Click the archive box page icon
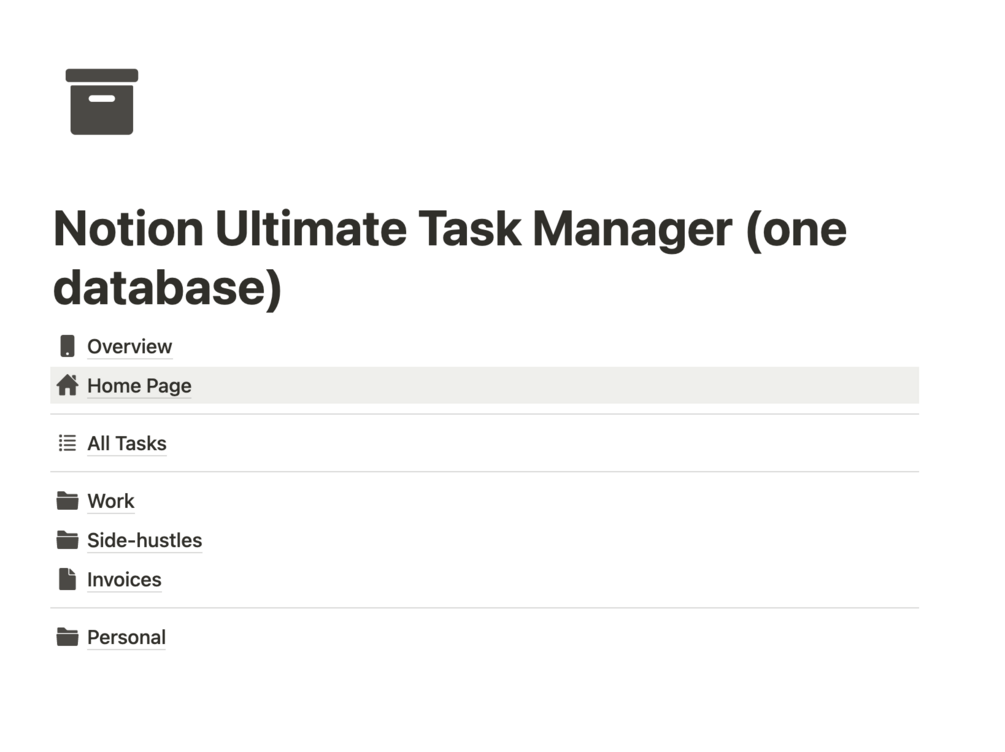 (101, 101)
